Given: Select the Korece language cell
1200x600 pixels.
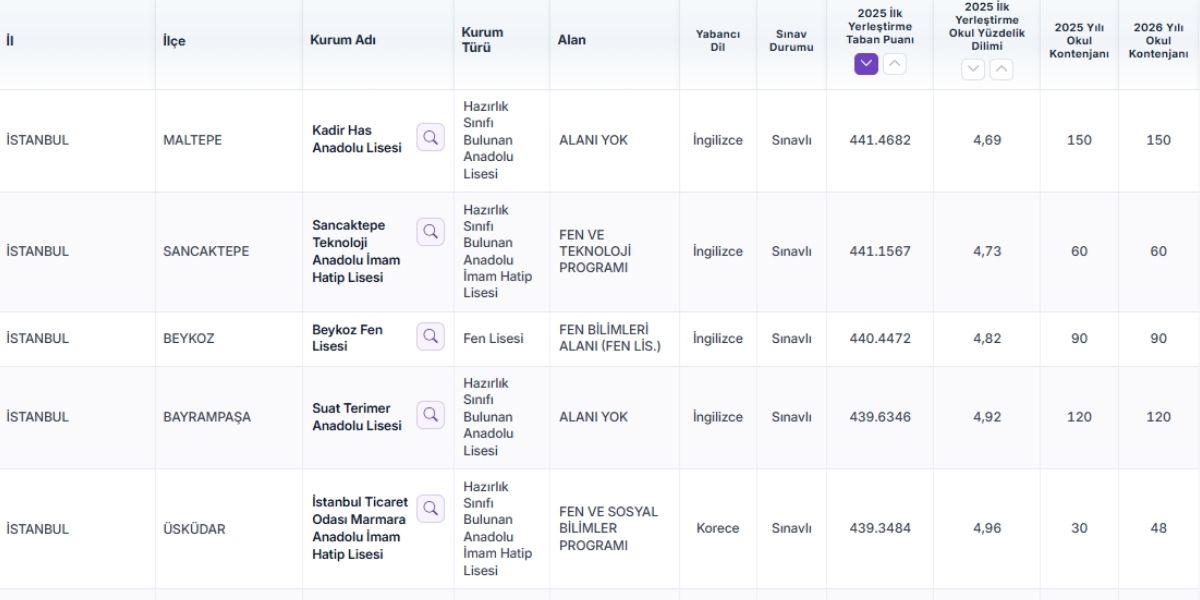Looking at the screenshot, I should [718, 528].
